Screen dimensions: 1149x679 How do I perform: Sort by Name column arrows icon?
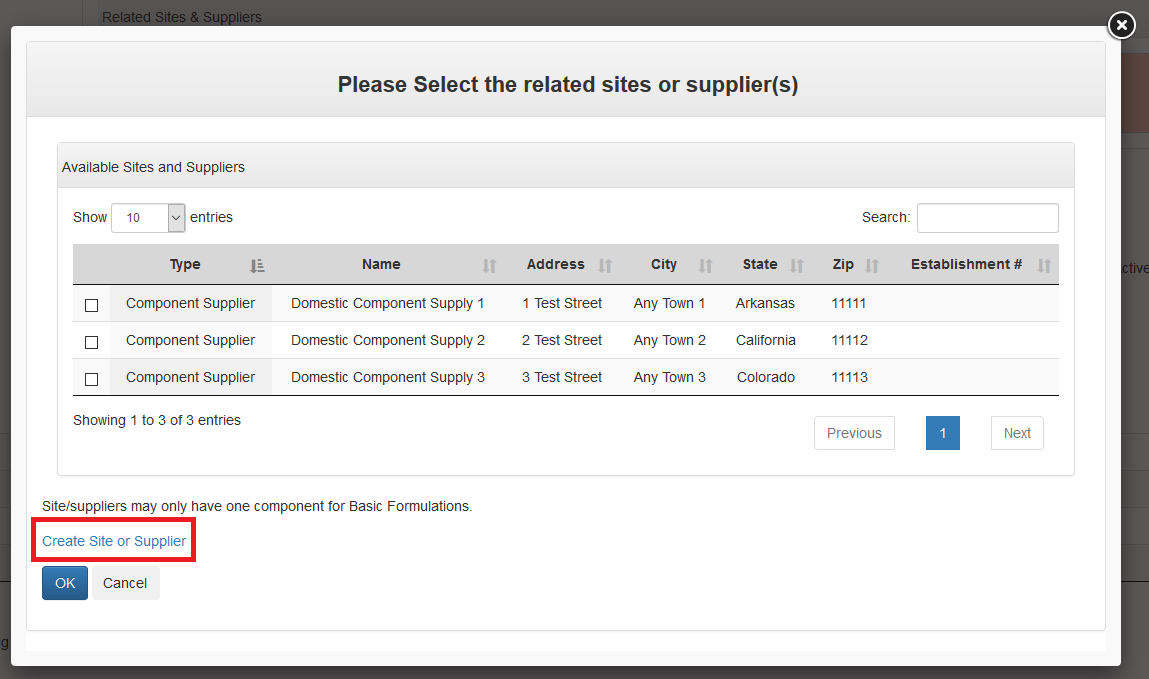(x=489, y=266)
